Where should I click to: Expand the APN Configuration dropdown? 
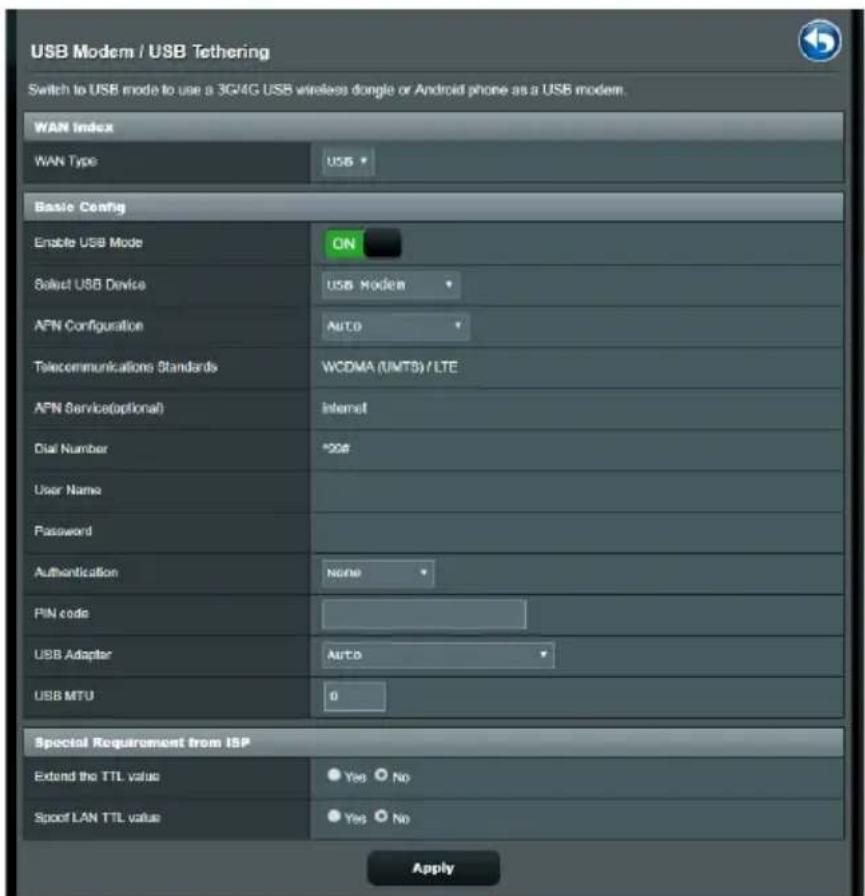[x=395, y=326]
